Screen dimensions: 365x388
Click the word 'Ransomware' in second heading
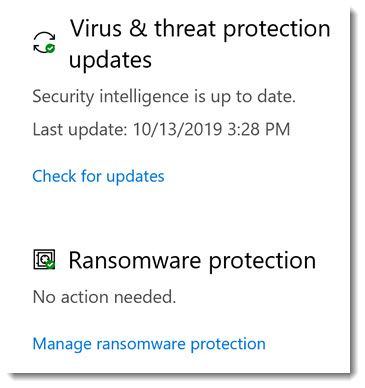(x=135, y=260)
